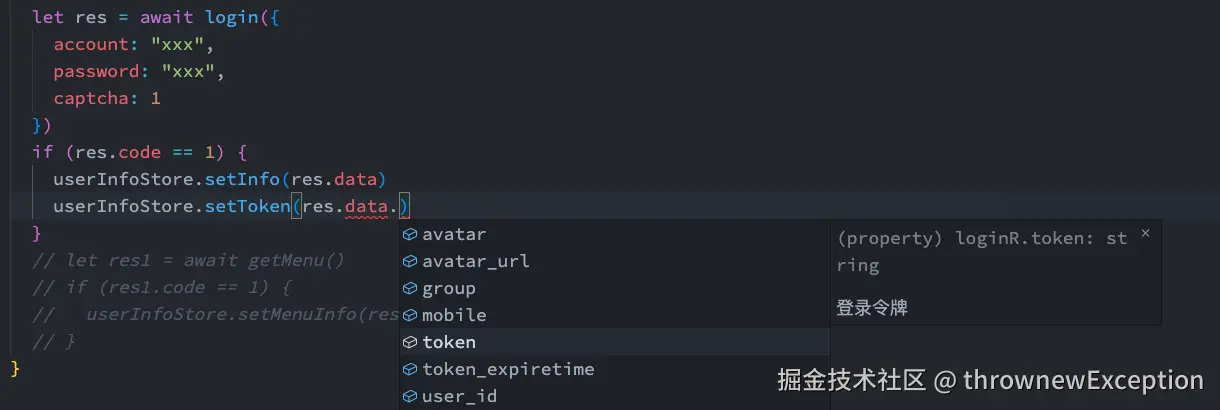The height and width of the screenshot is (410, 1220).
Task: Click the 登录令牌 description text
Action: tap(872, 308)
